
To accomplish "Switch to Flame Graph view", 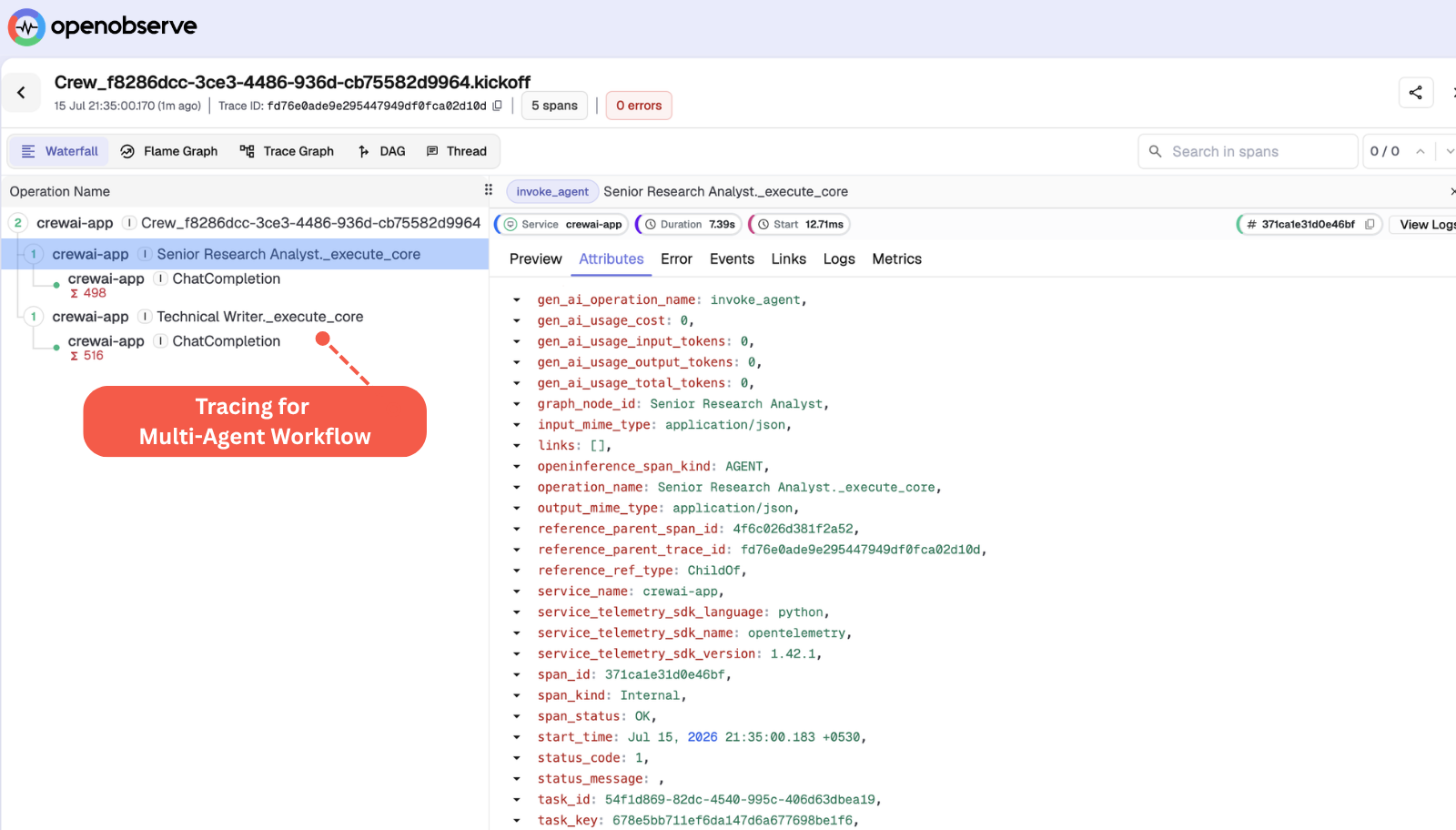I will 169,151.
